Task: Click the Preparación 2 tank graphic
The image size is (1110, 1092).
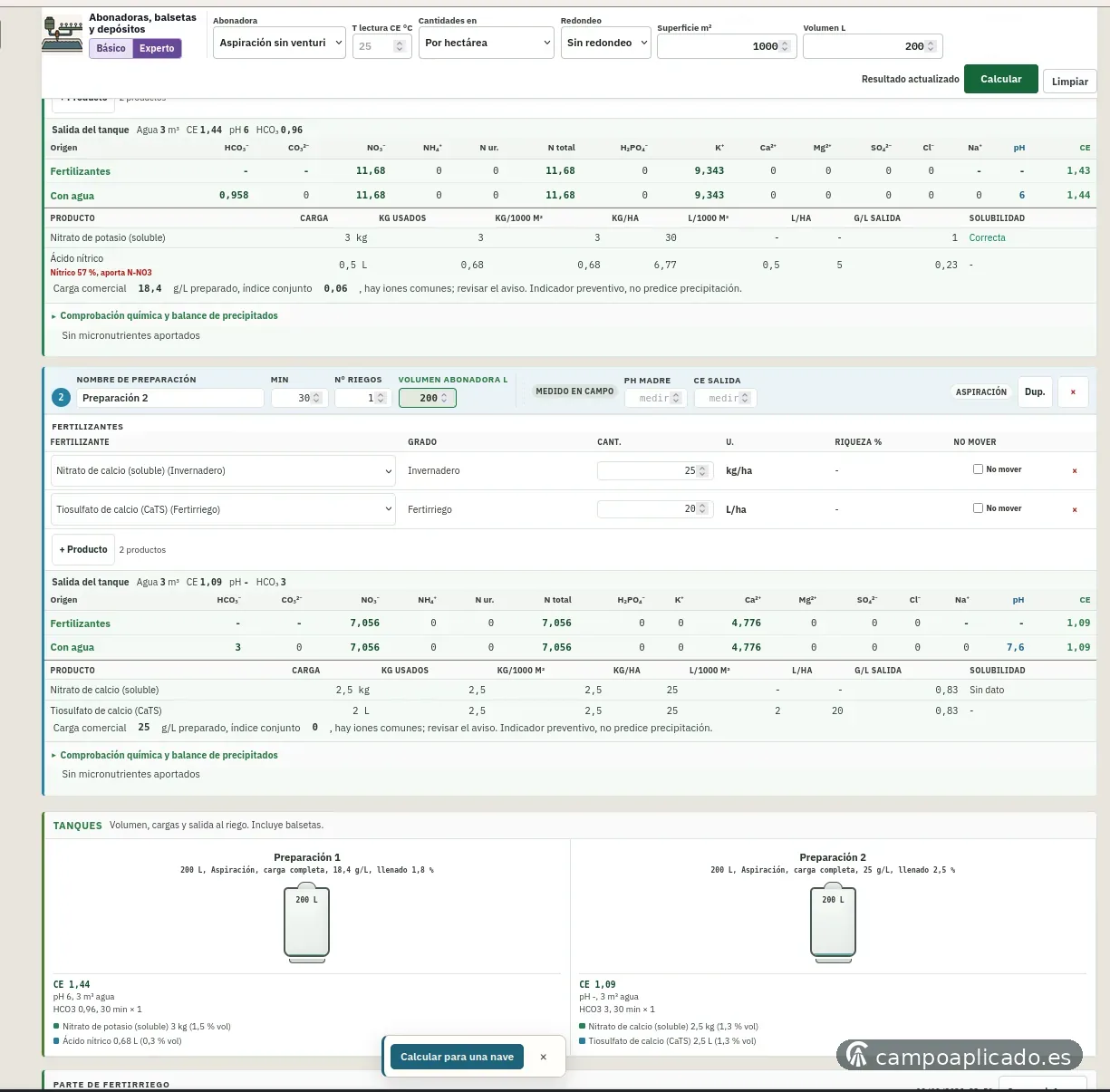Action: [x=833, y=922]
